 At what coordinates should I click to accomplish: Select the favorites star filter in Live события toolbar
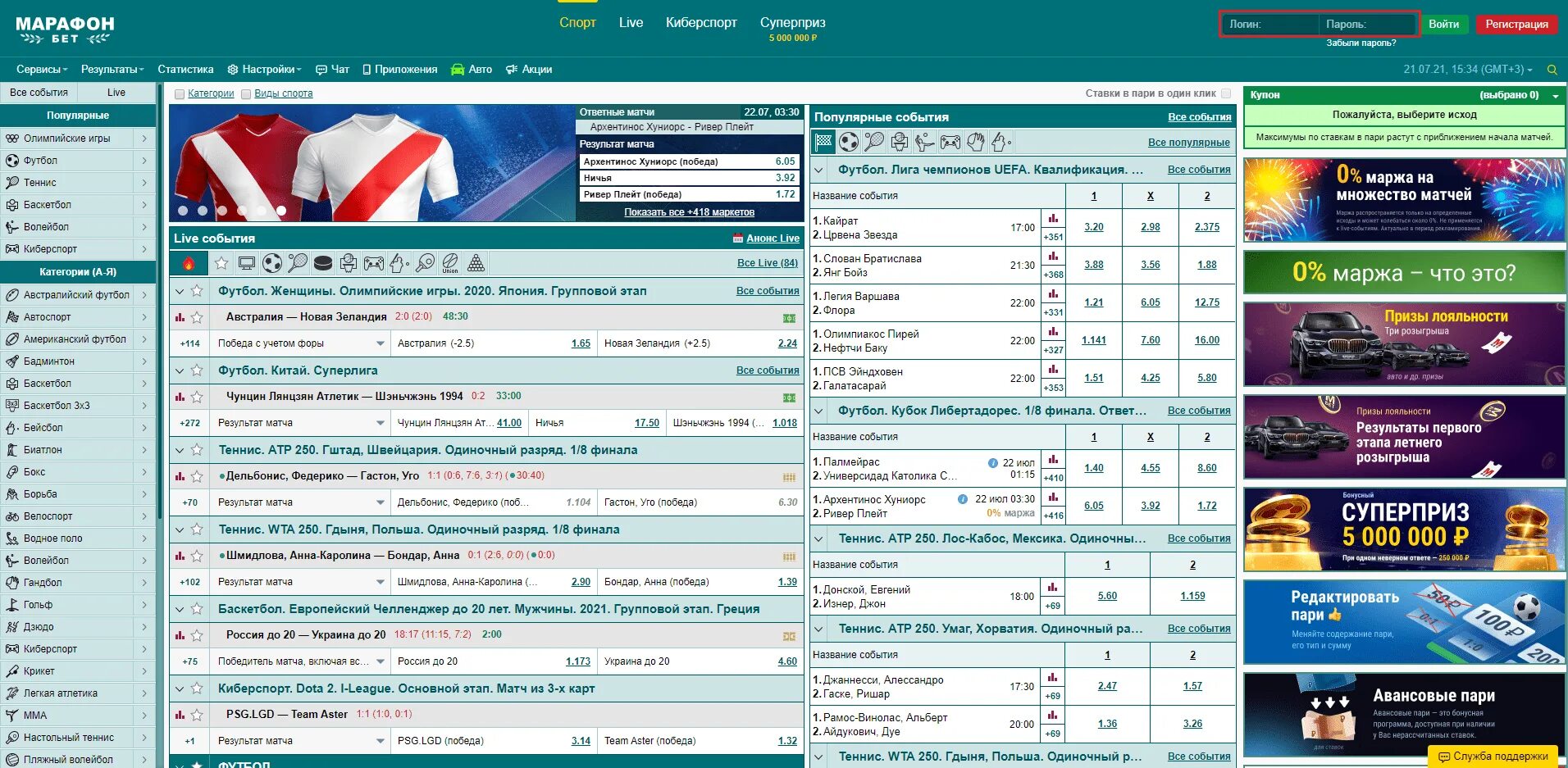pos(221,263)
